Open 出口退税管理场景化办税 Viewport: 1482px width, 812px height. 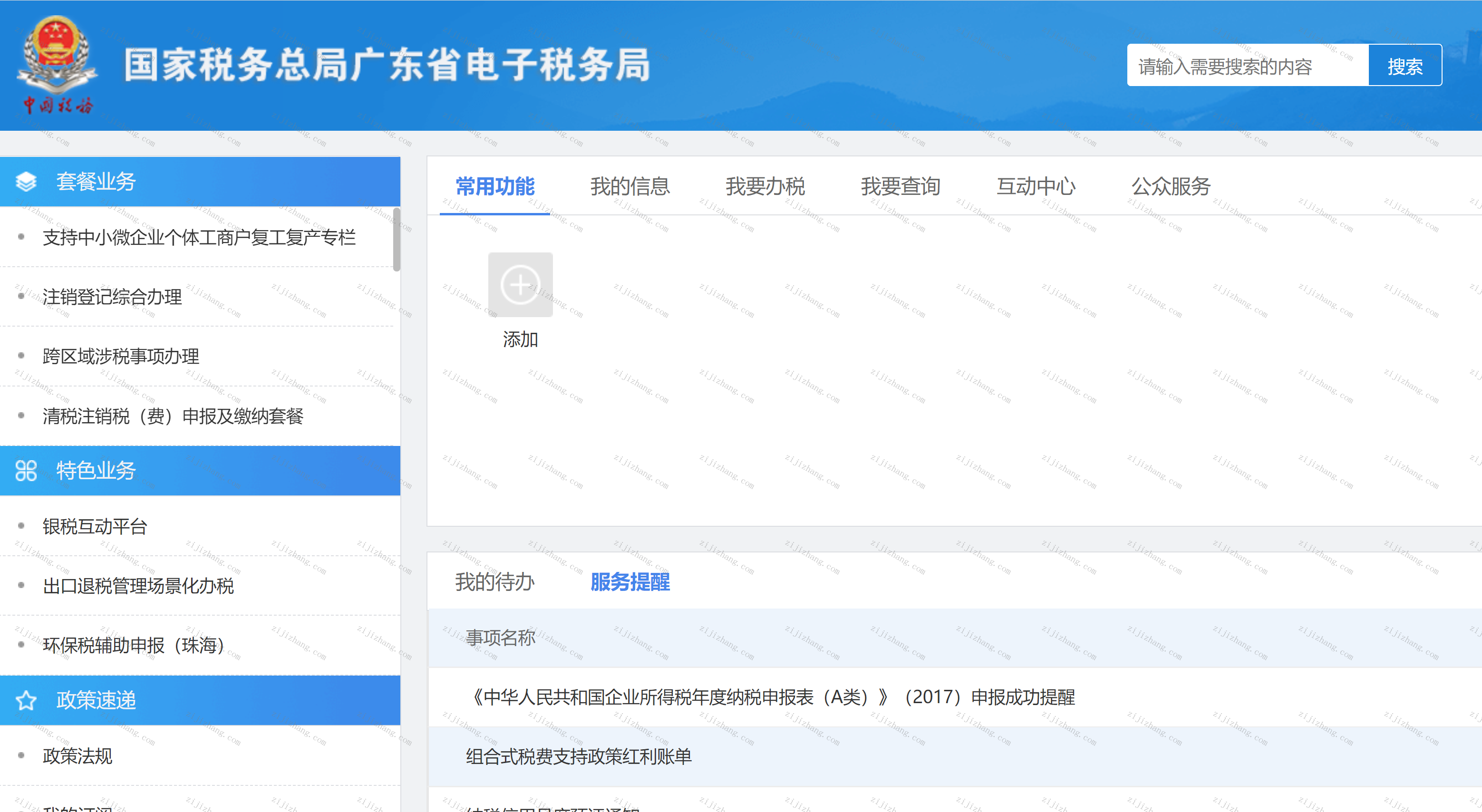pyautogui.click(x=138, y=586)
